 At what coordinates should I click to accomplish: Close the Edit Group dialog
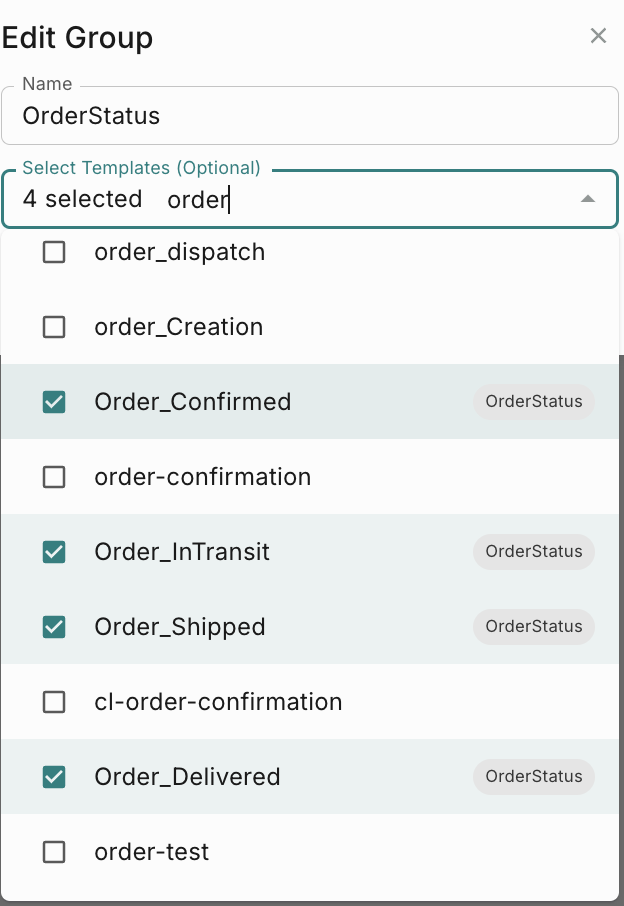coord(598,37)
